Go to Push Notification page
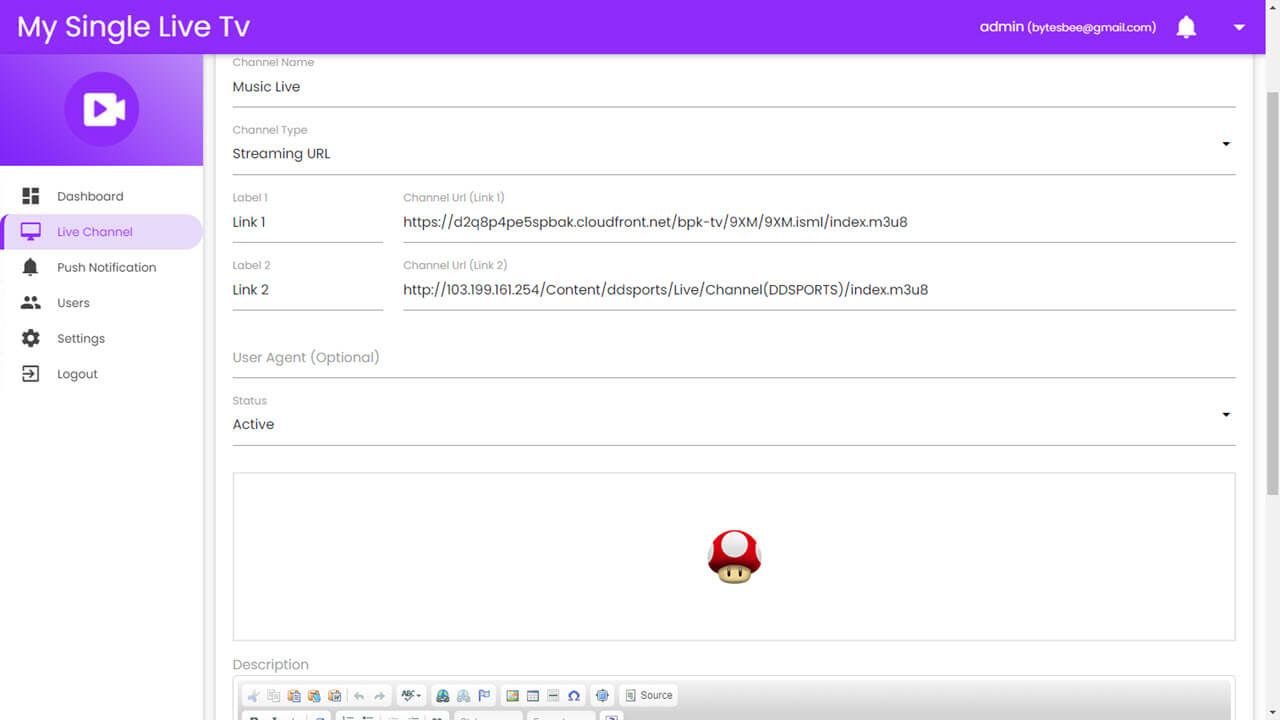 point(106,267)
